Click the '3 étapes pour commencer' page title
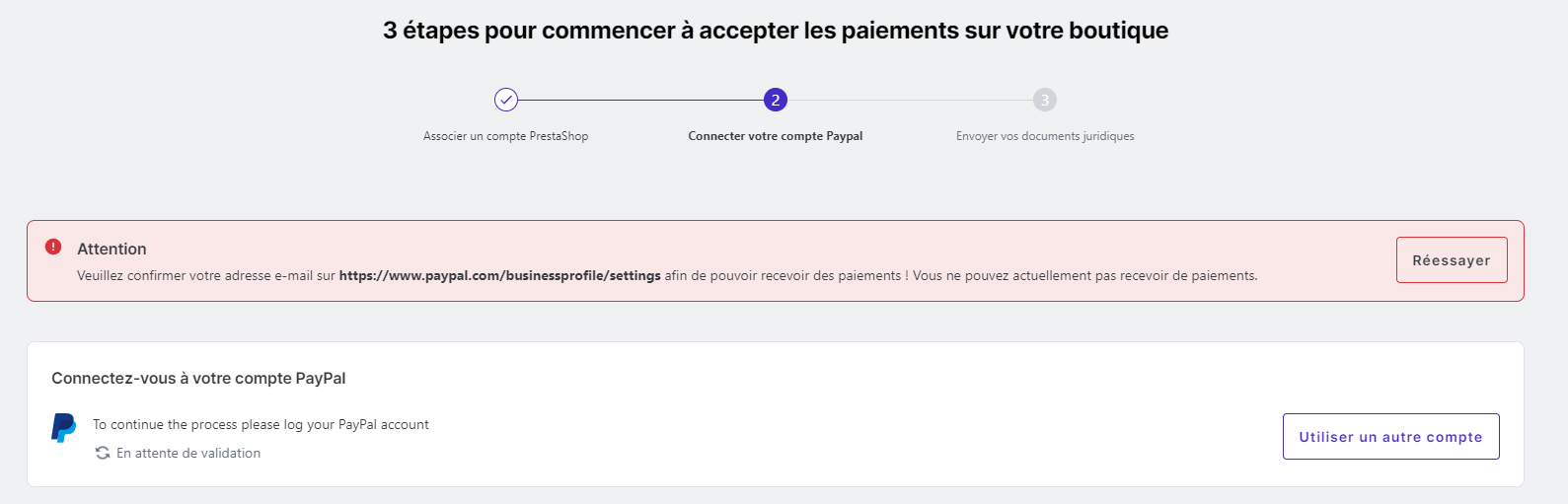 pos(776,31)
